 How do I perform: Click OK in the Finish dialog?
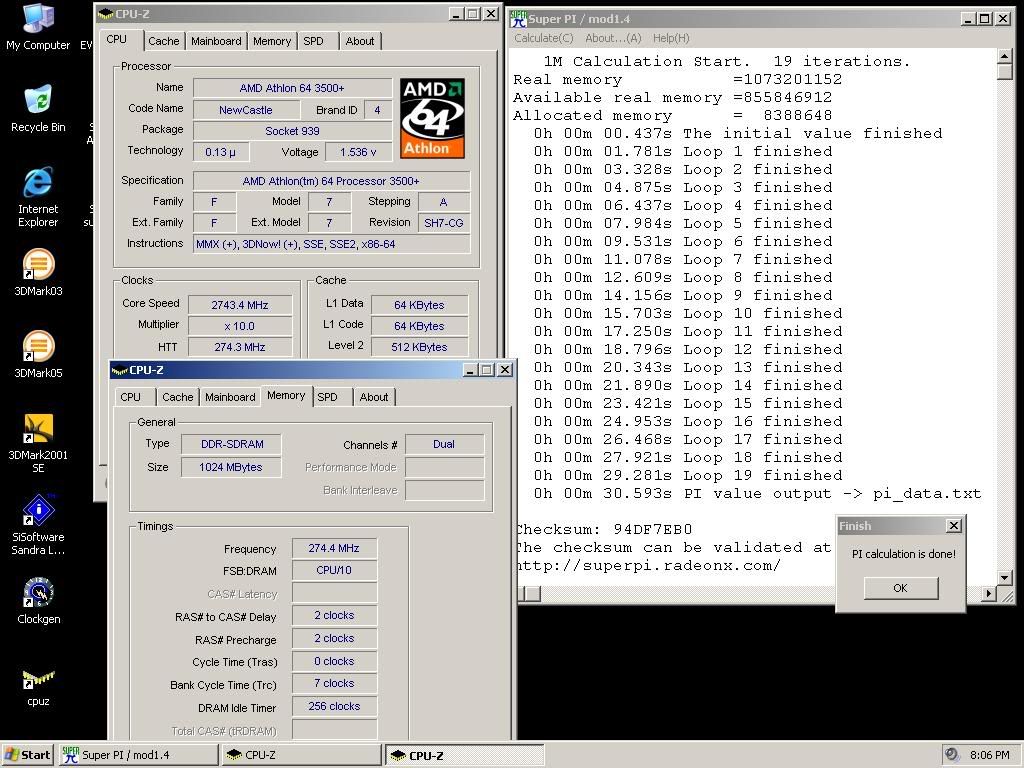pyautogui.click(x=901, y=588)
